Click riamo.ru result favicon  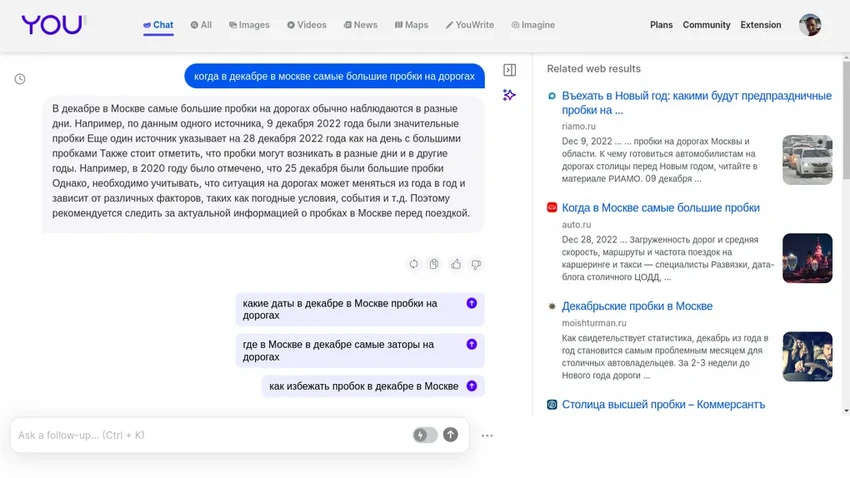click(552, 96)
